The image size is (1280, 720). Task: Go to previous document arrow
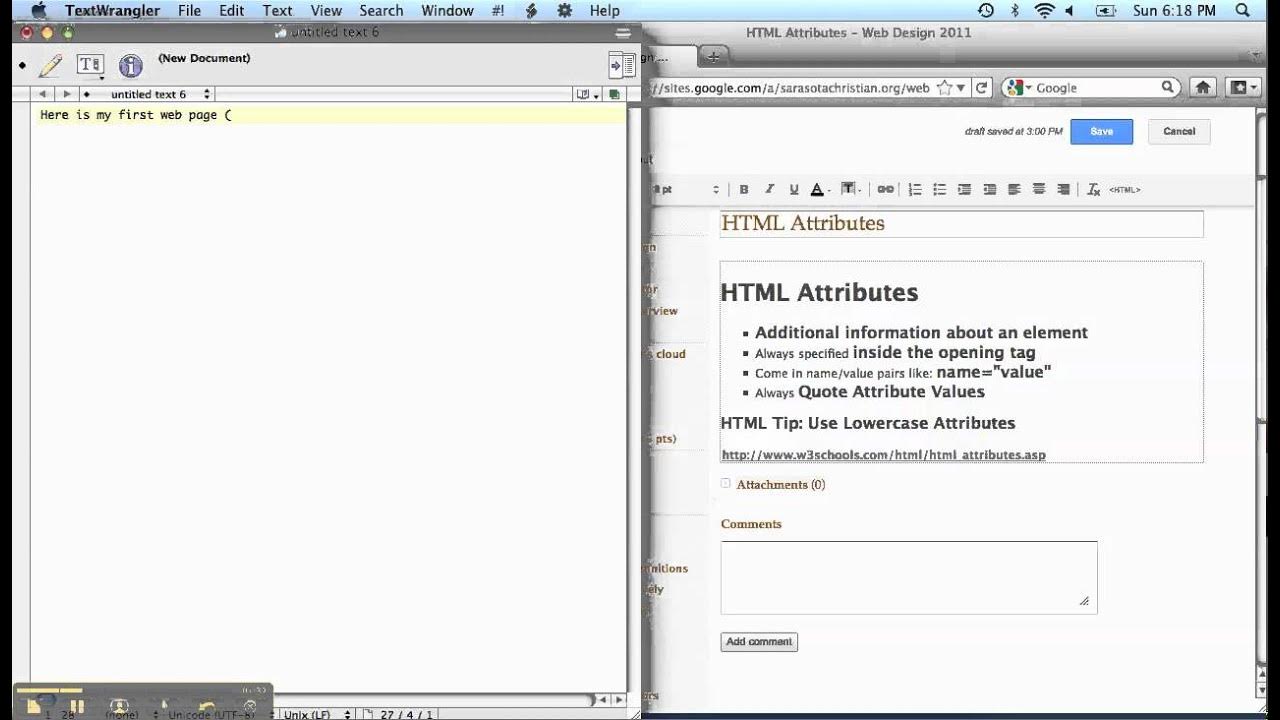42,94
